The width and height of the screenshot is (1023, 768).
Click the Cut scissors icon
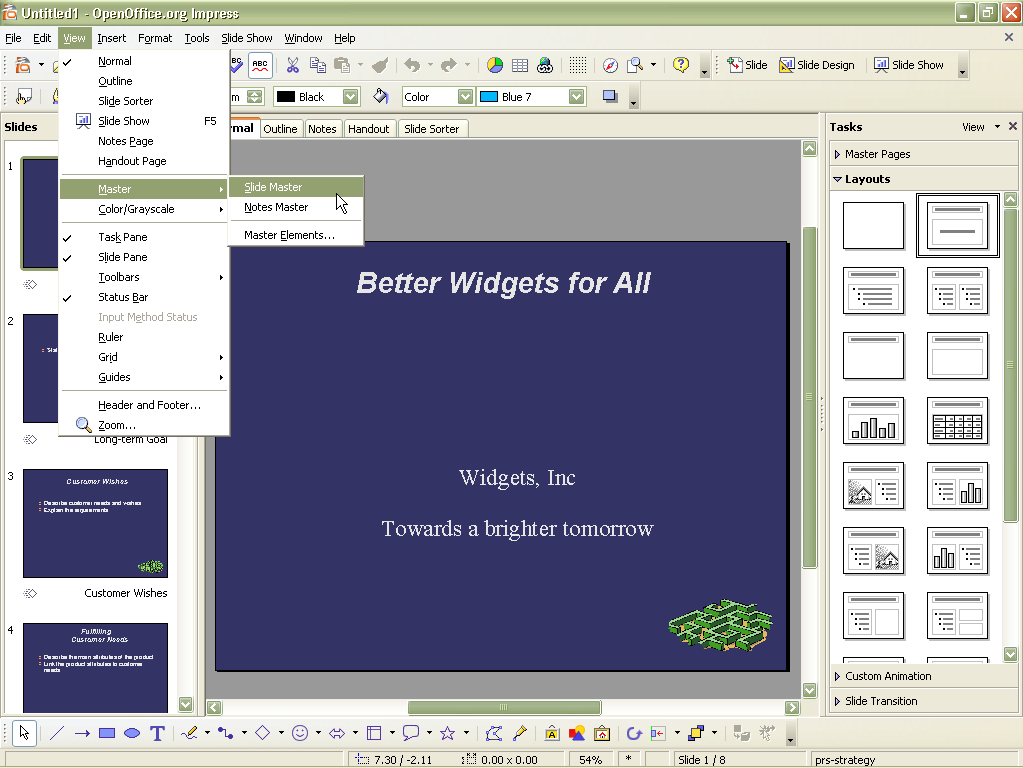coord(292,65)
